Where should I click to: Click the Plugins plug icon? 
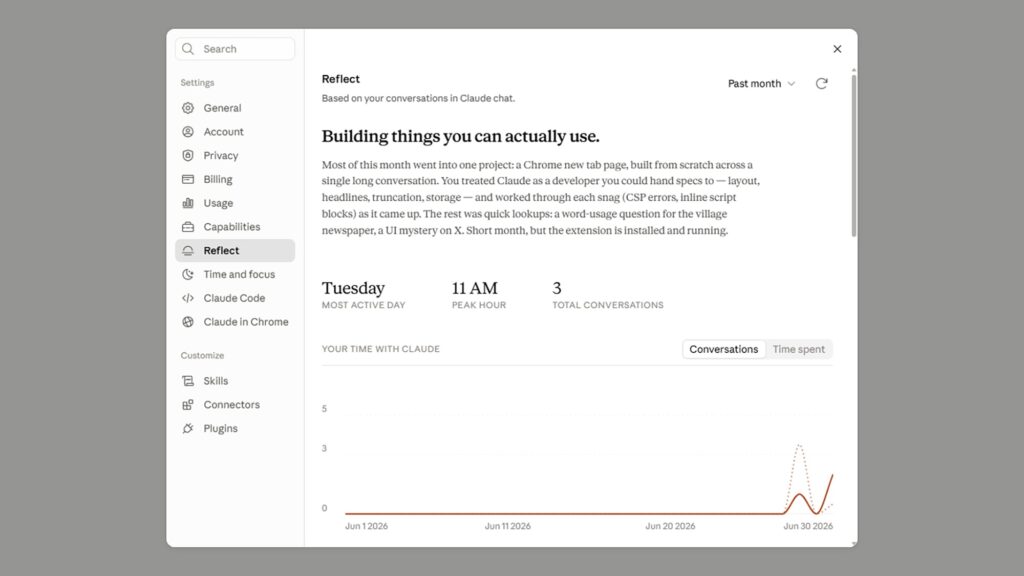(x=188, y=428)
